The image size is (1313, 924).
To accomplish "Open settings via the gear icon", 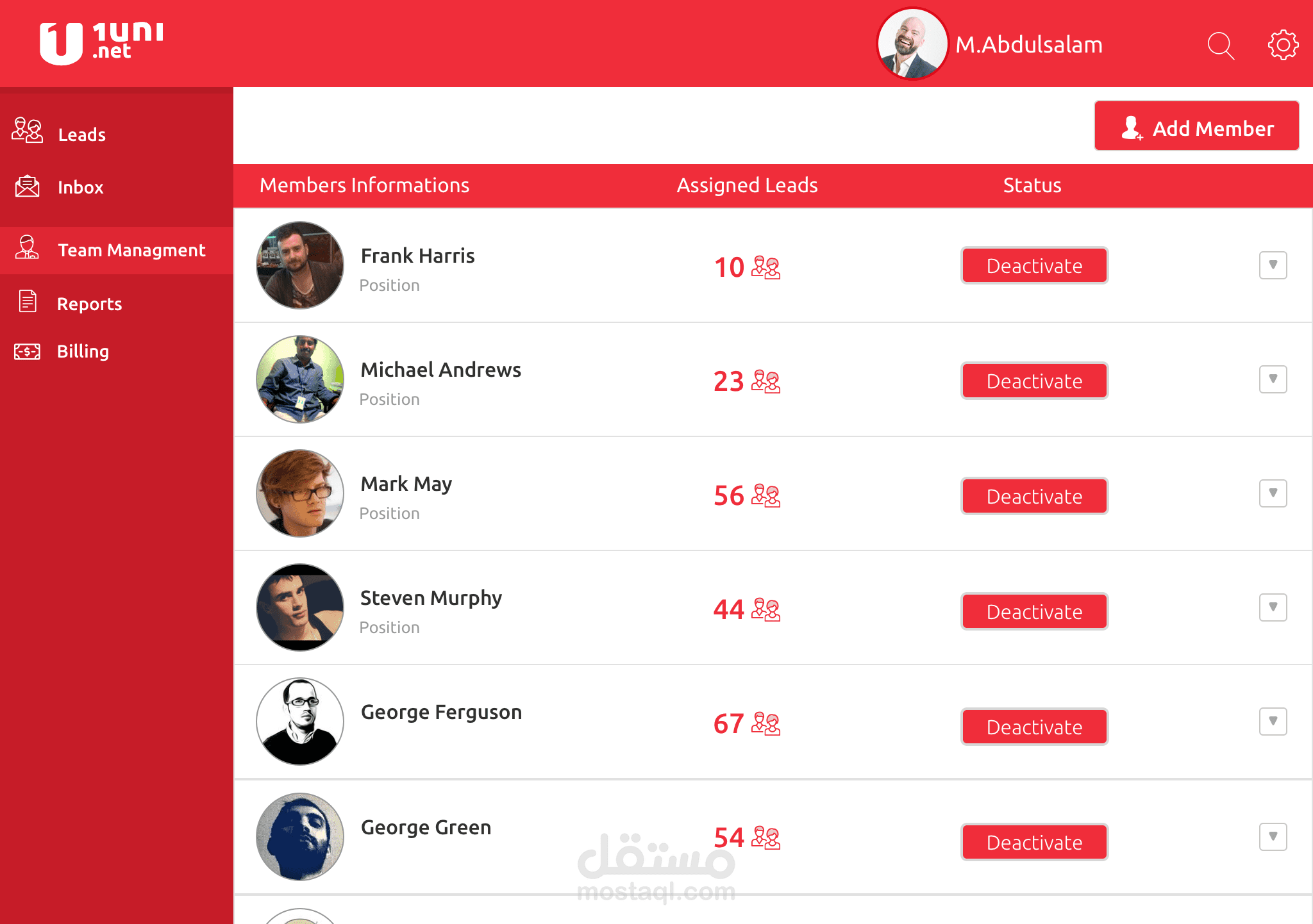I will (x=1283, y=45).
